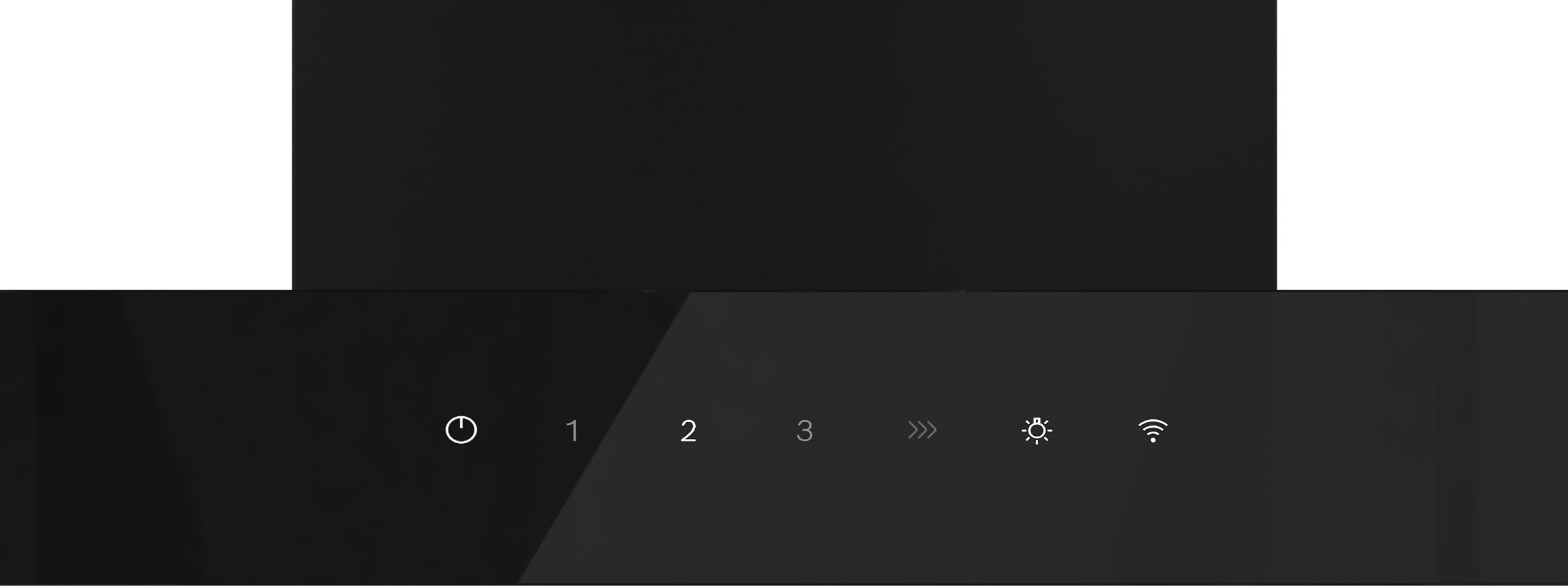1568x586 pixels.
Task: Set extraction to the brightly lit 2
Action: pos(688,431)
